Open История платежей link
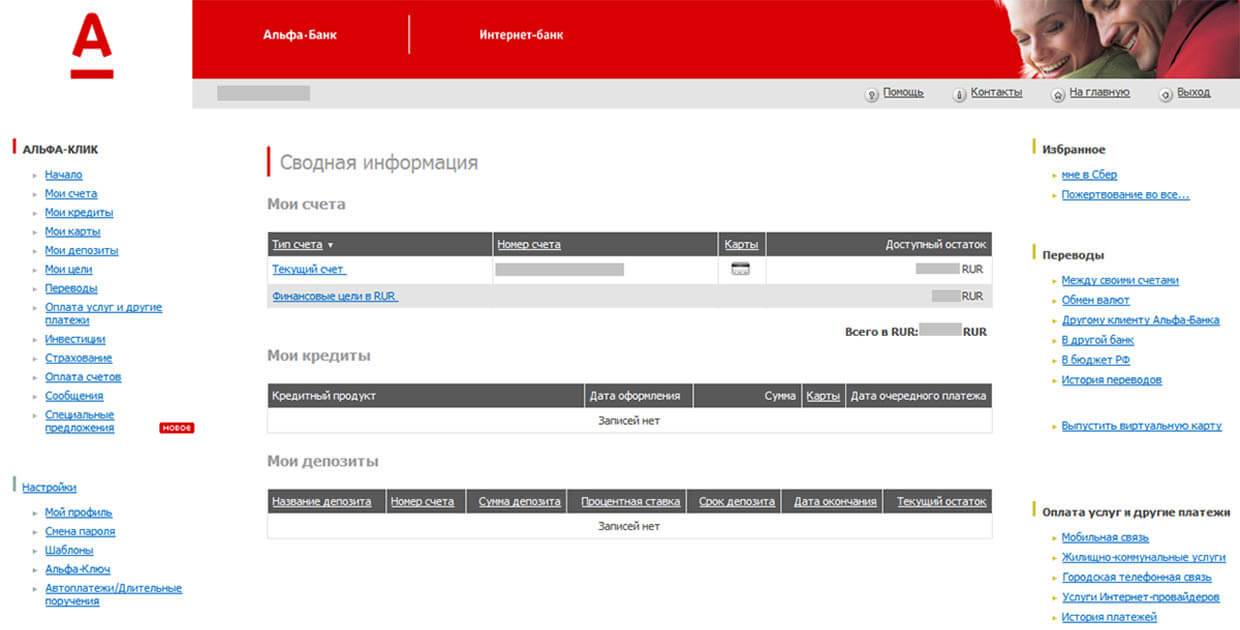The image size is (1240, 630). 1109,617
